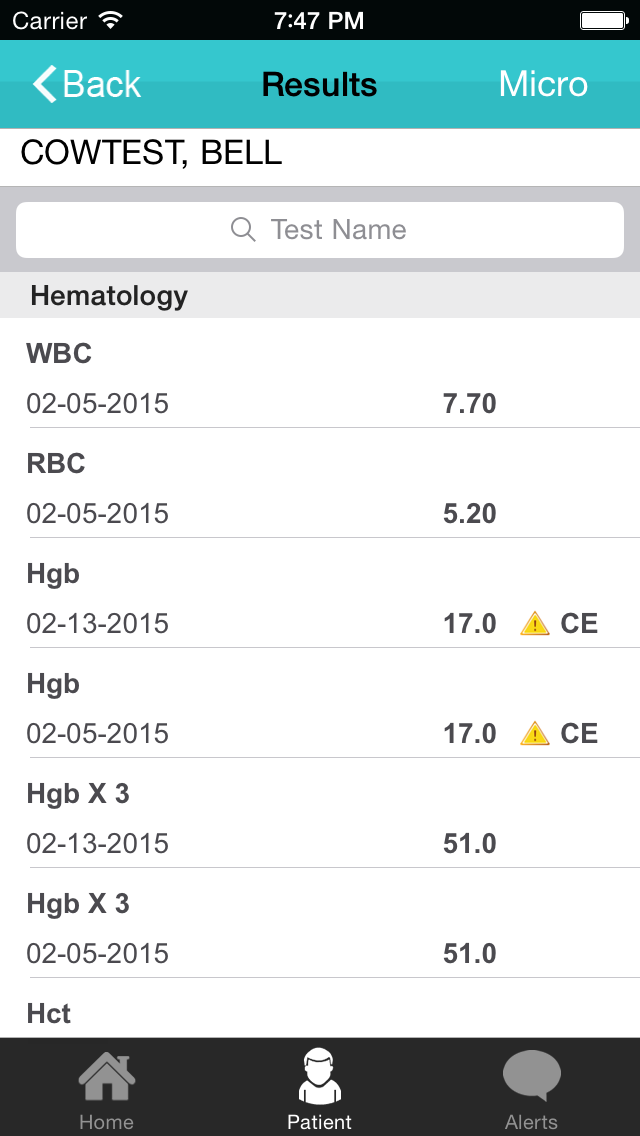
Task: Tap the Hematology section header
Action: [x=320, y=296]
